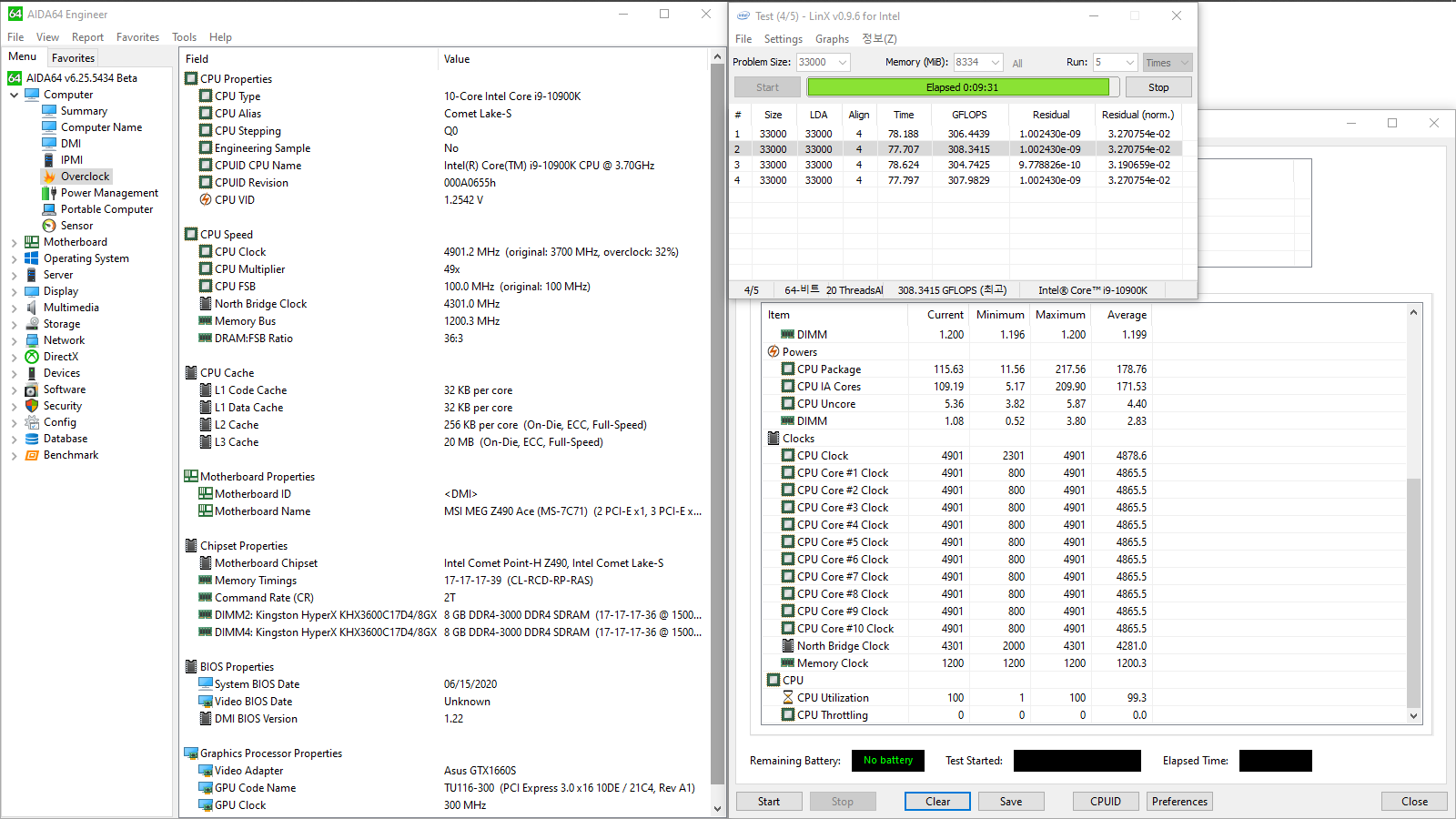The width and height of the screenshot is (1456, 819).
Task: Open AIDA64 File menu
Action: coord(15,37)
